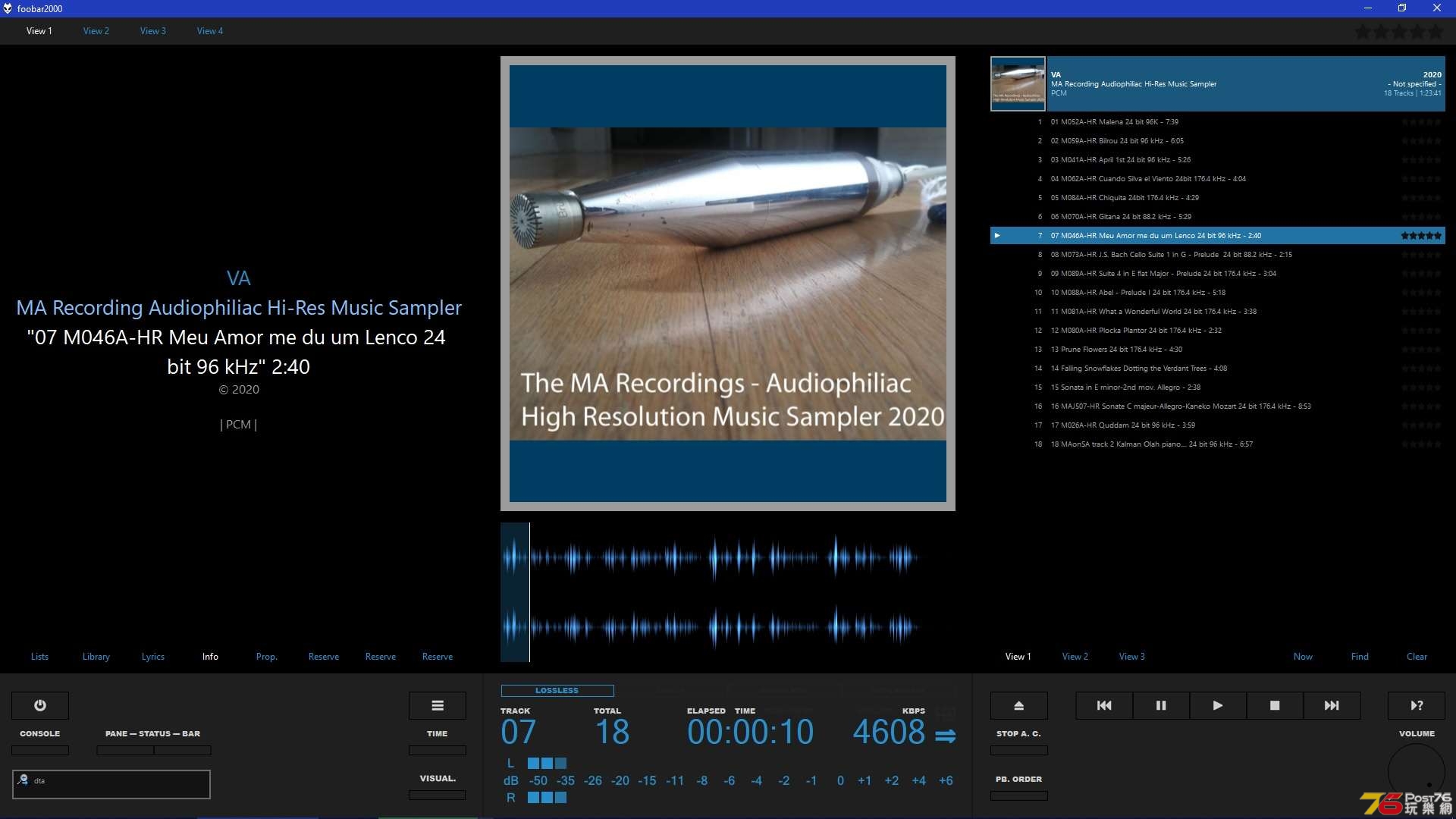
Task: Switch to View 2 in the top tab bar
Action: click(x=96, y=31)
